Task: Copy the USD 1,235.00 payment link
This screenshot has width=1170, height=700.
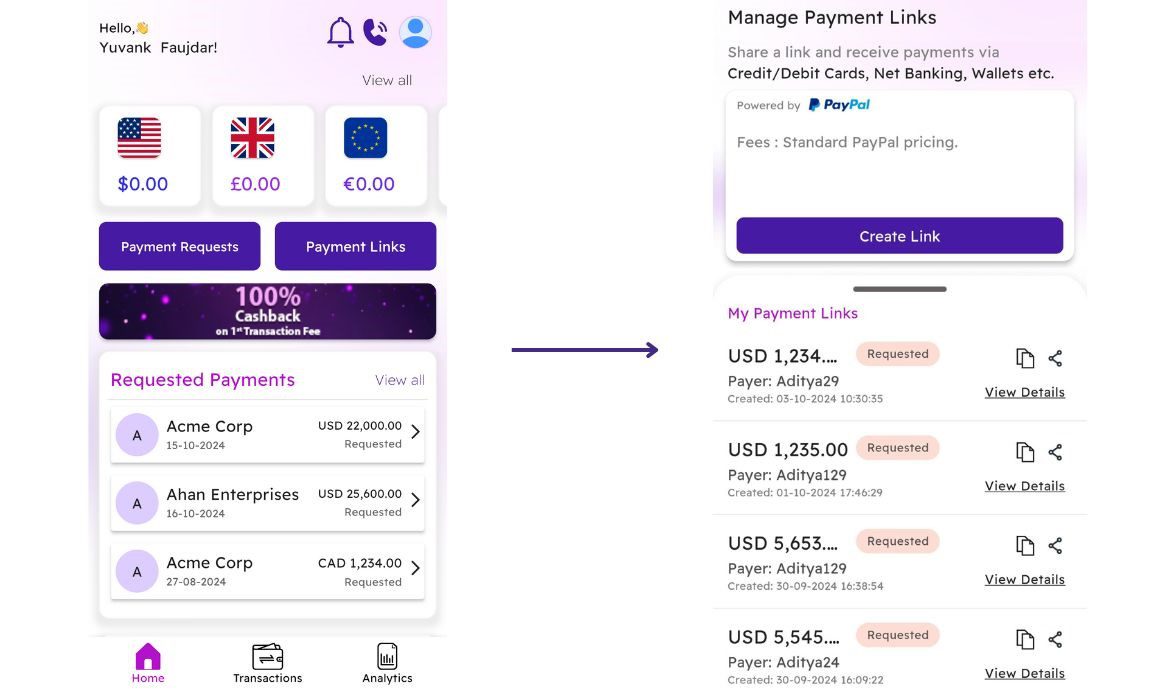Action: pos(1024,452)
